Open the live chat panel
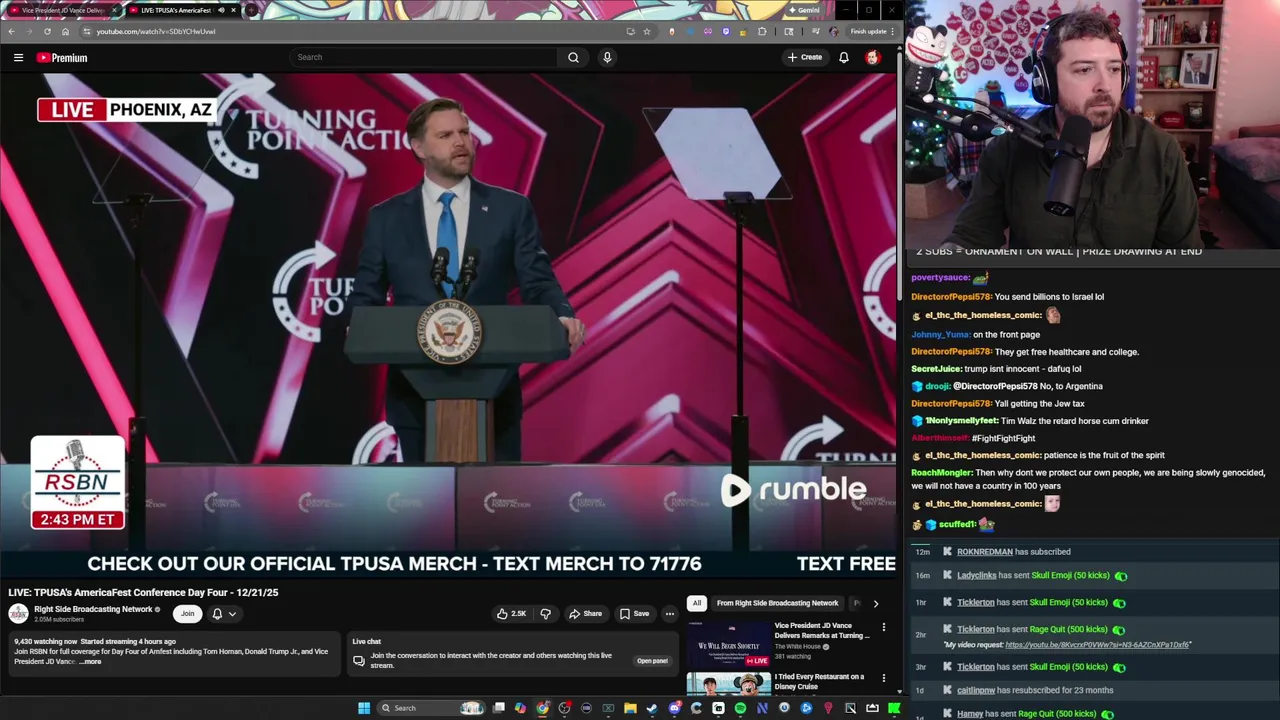Image resolution: width=1280 pixels, height=720 pixels. (x=652, y=661)
